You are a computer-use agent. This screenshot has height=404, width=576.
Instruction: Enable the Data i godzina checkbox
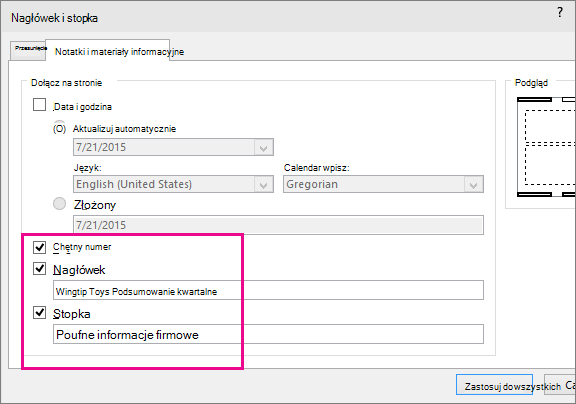[x=39, y=105]
